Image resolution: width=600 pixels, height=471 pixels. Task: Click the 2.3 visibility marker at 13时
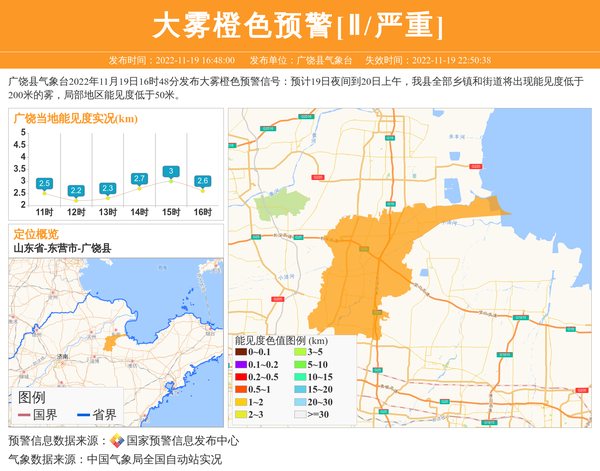[107, 188]
